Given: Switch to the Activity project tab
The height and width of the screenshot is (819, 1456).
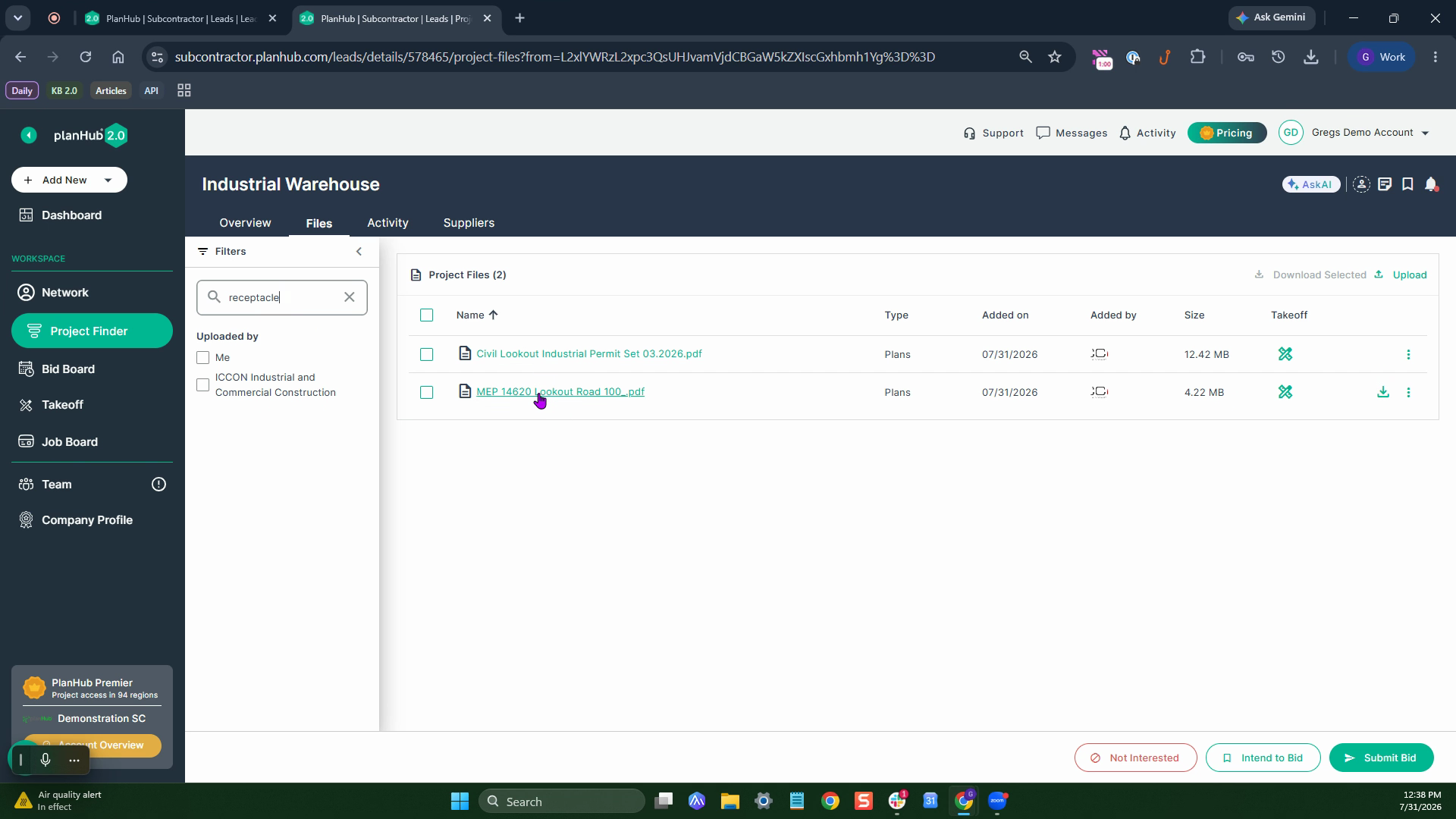Looking at the screenshot, I should [388, 223].
